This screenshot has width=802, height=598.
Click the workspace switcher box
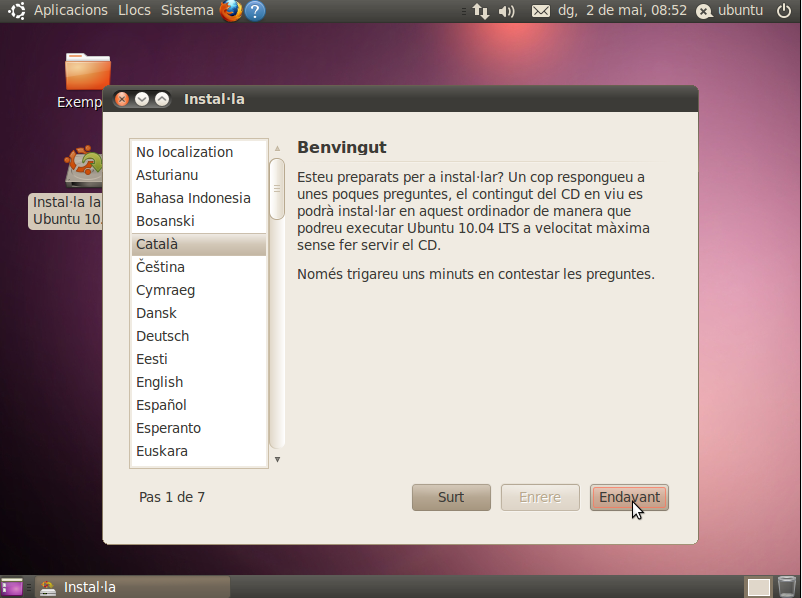(759, 587)
